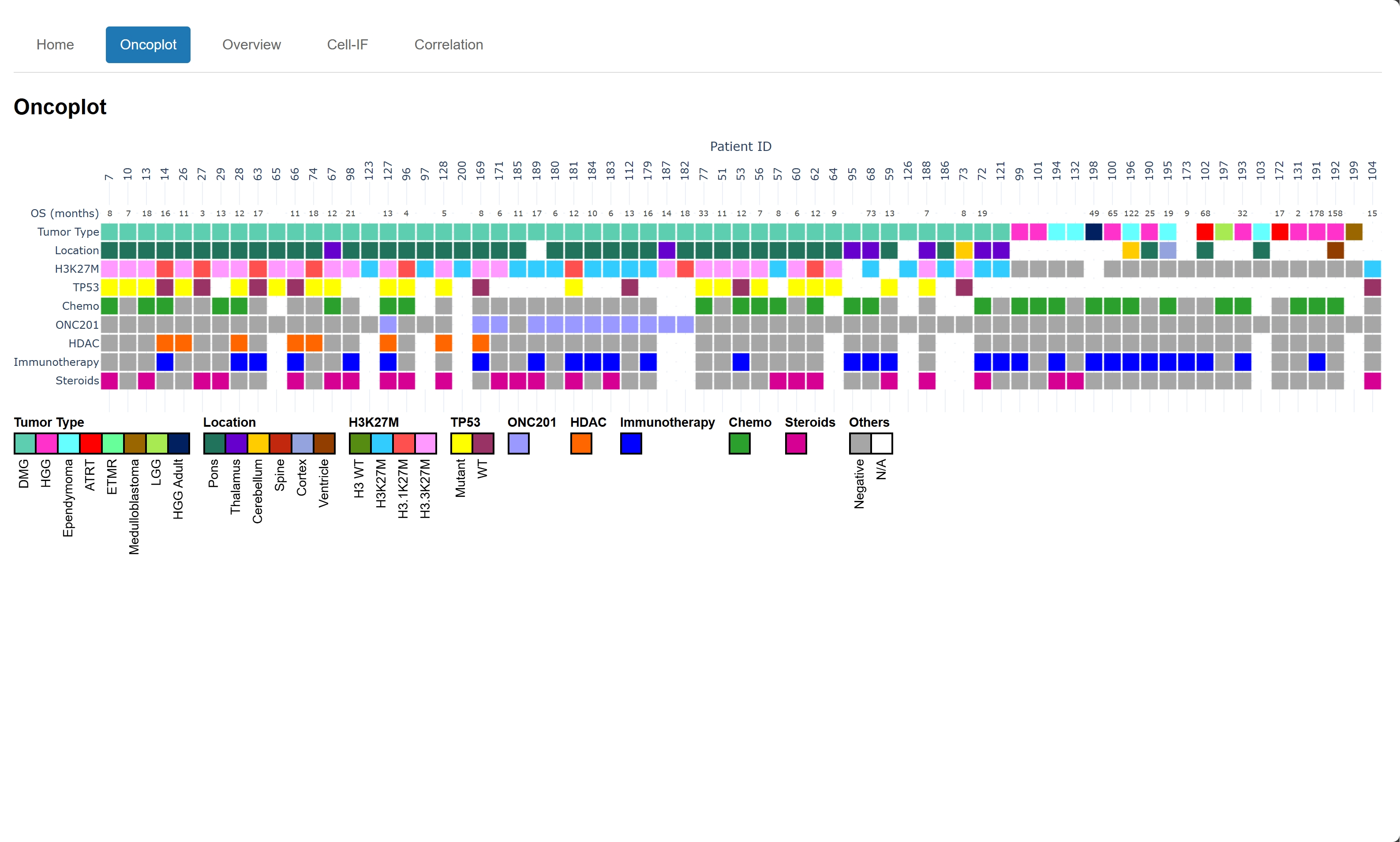Click the OS (months) row label
The height and width of the screenshot is (842, 1400).
click(x=65, y=213)
